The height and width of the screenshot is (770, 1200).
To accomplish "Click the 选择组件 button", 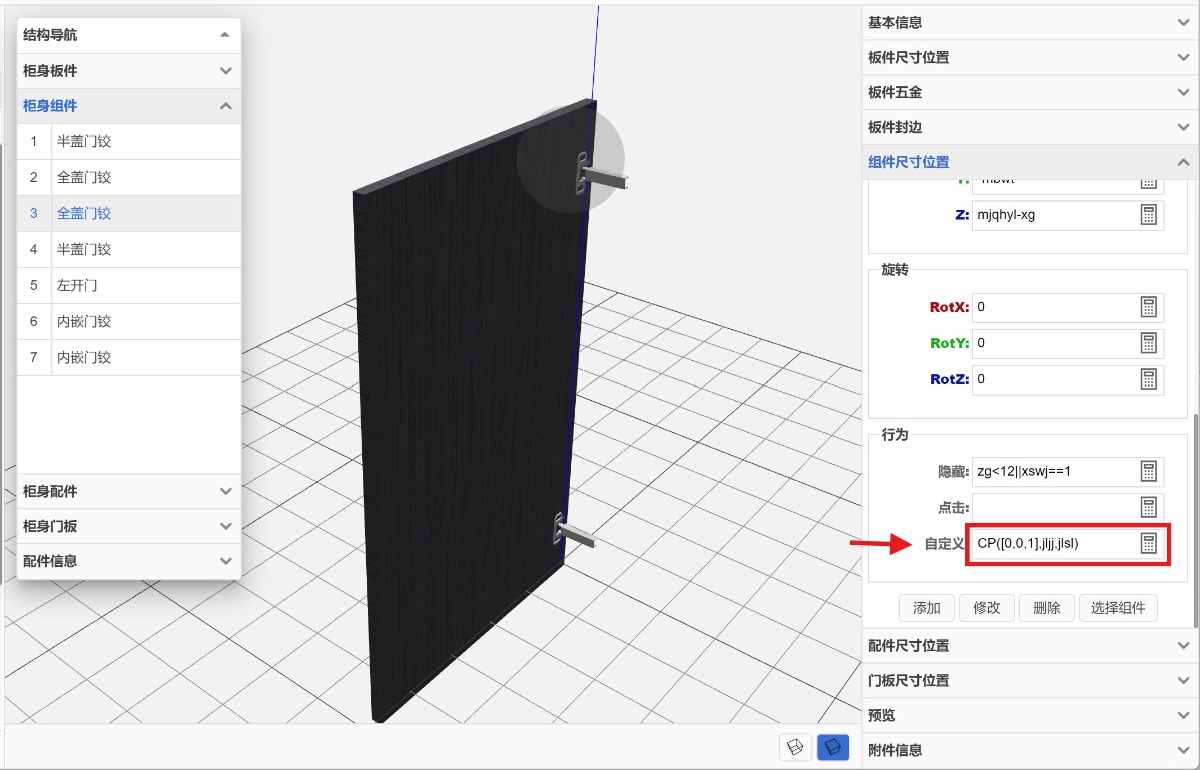I will [1118, 608].
